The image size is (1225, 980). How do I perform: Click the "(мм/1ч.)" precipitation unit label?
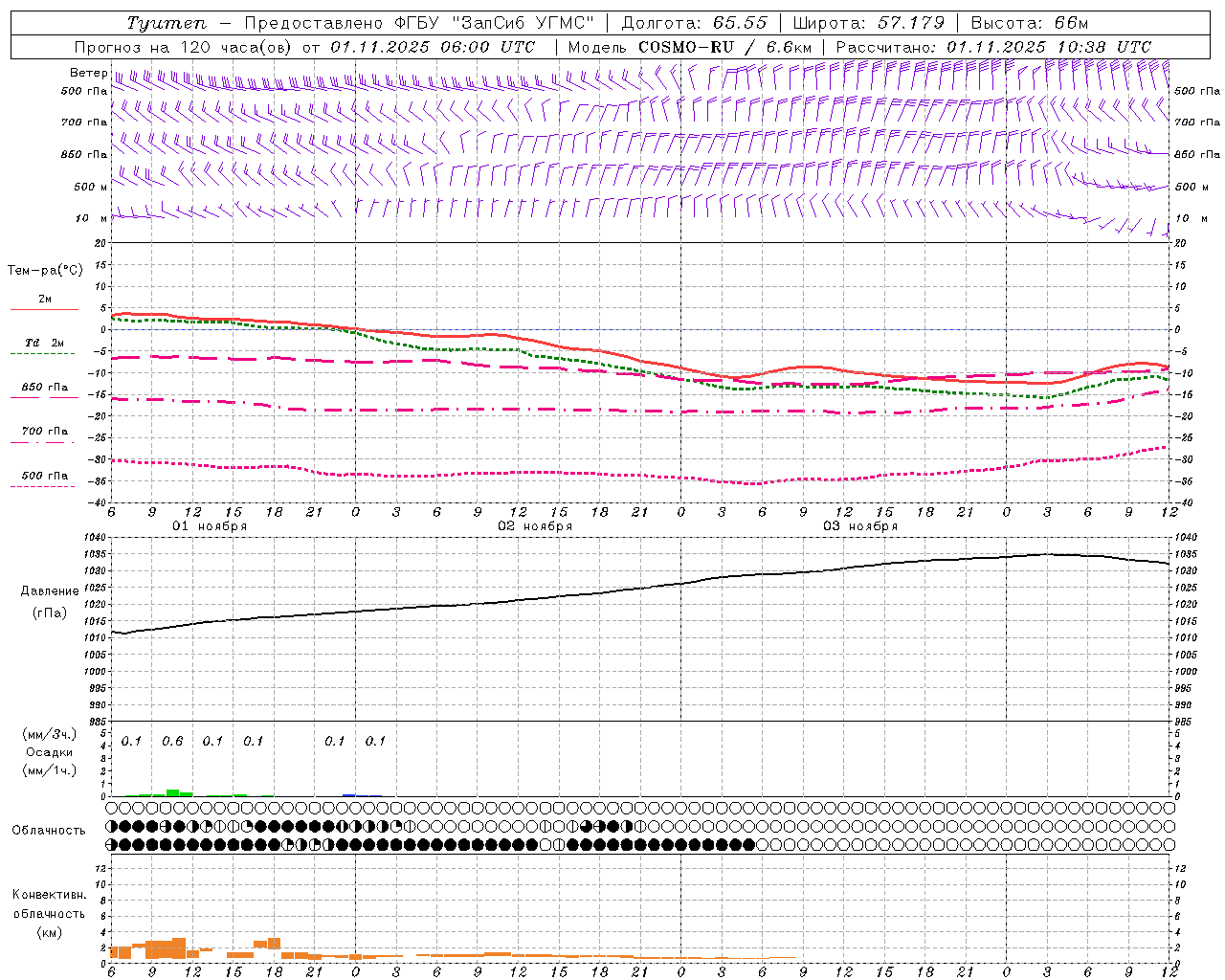point(50,769)
